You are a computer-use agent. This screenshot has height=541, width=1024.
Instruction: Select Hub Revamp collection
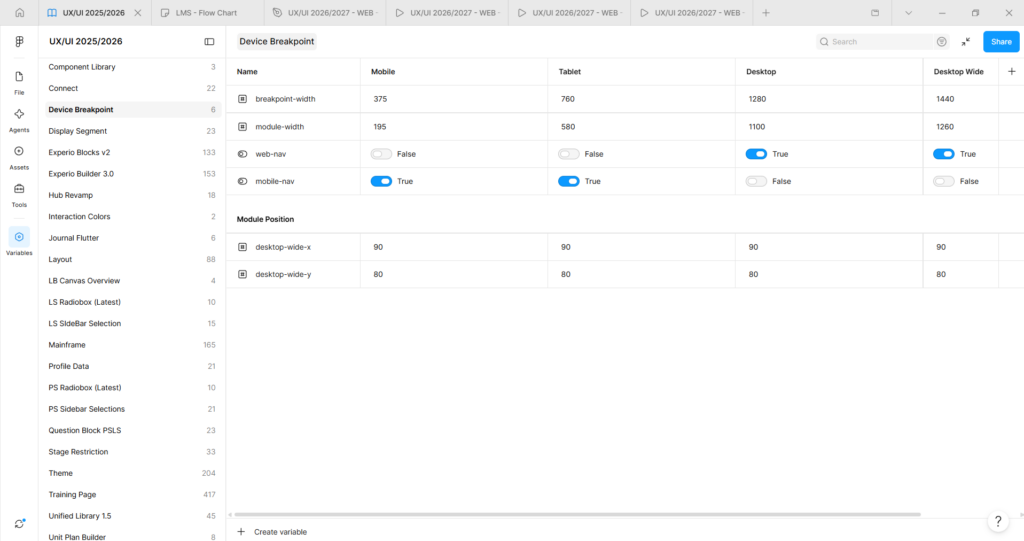(133, 195)
